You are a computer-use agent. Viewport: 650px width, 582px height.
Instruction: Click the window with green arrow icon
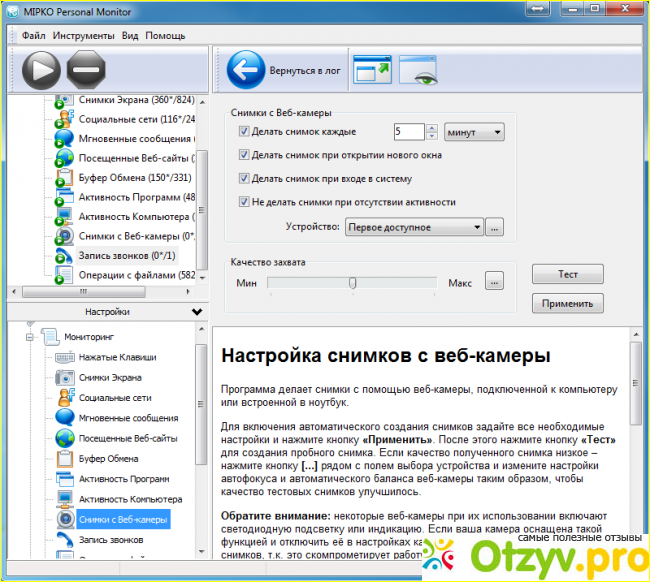(372, 70)
